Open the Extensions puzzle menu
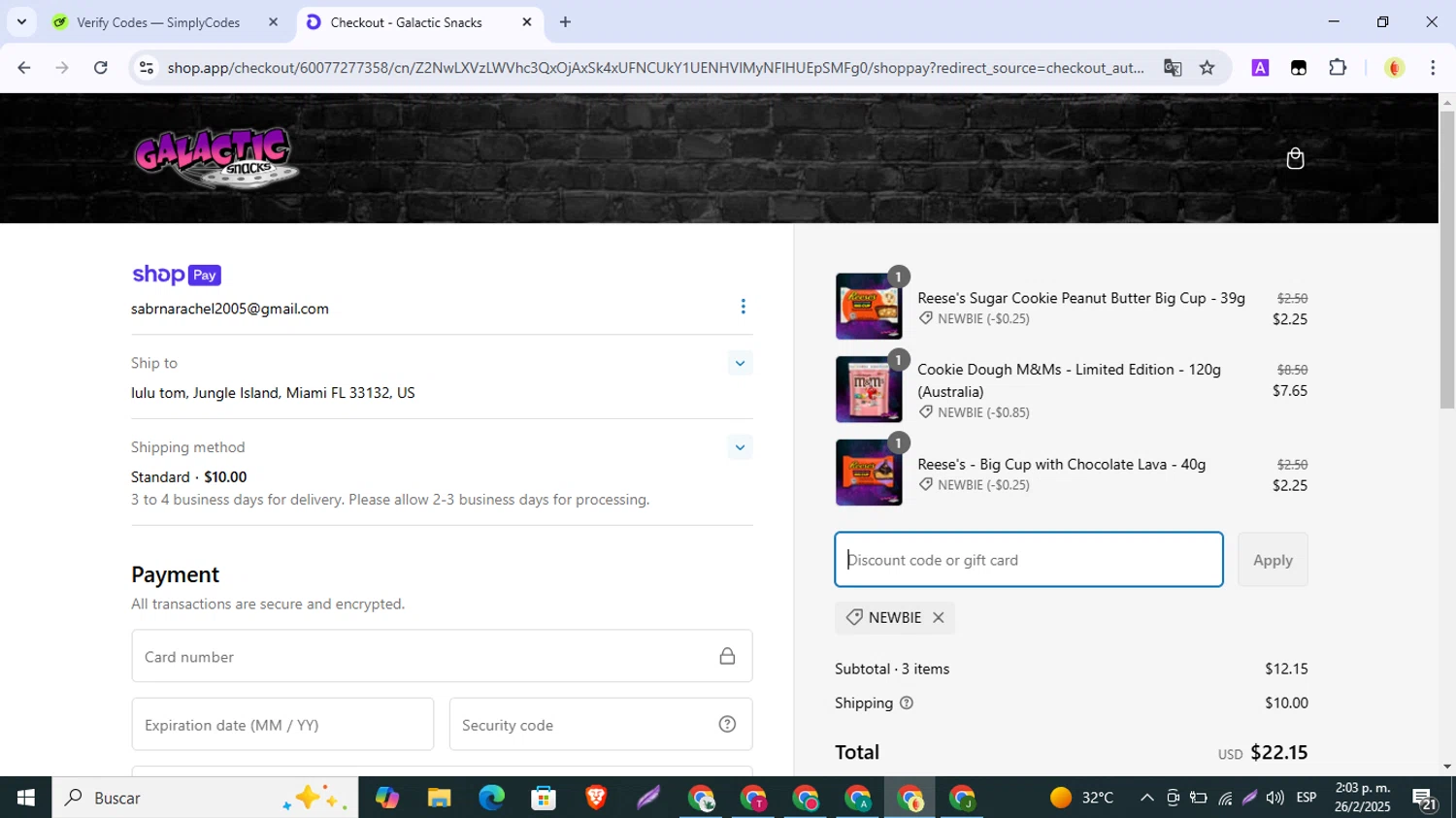This screenshot has height=818, width=1456. click(x=1338, y=68)
